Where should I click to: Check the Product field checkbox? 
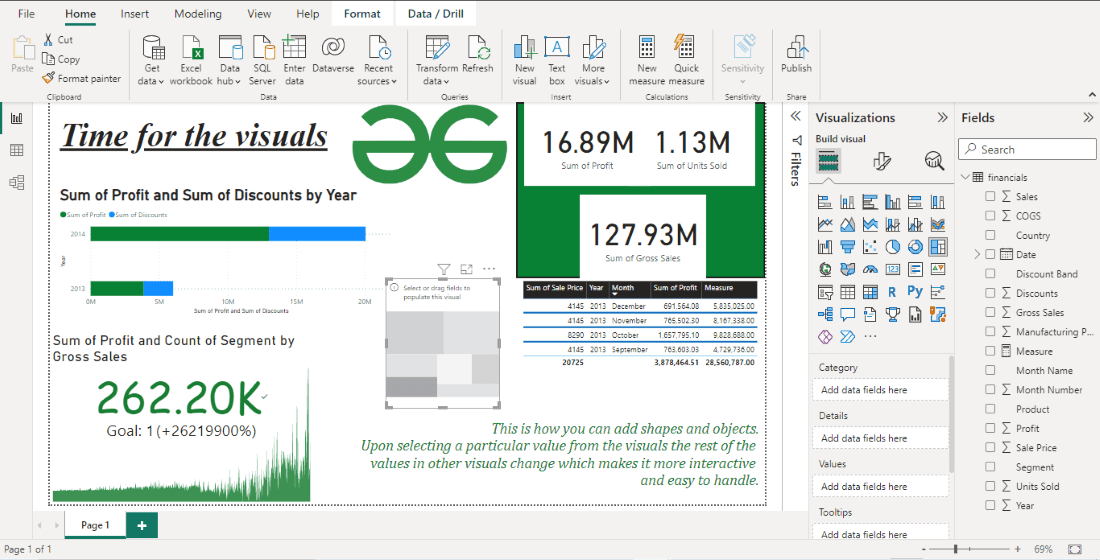(x=990, y=408)
